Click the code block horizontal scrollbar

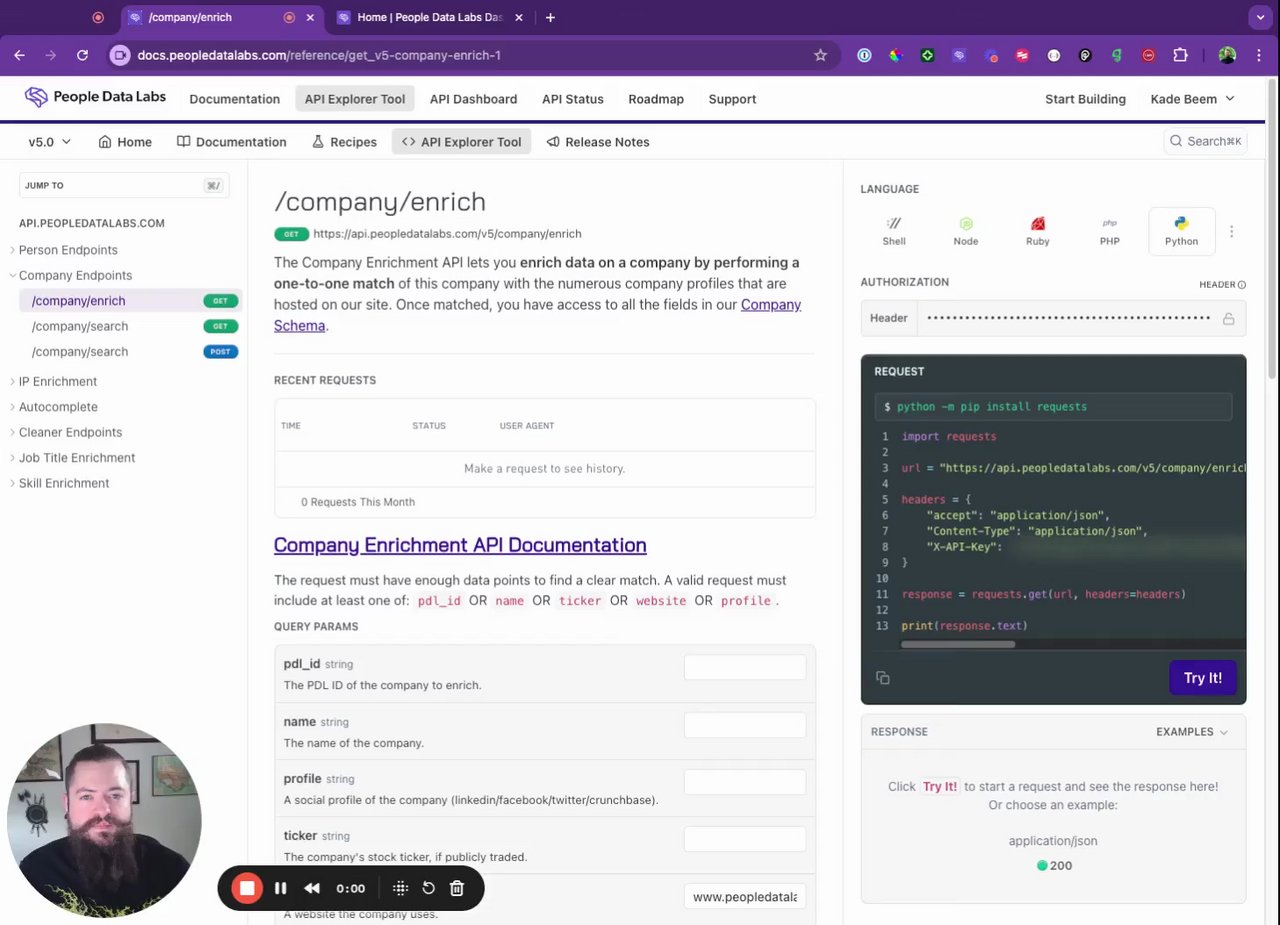[x=958, y=645]
